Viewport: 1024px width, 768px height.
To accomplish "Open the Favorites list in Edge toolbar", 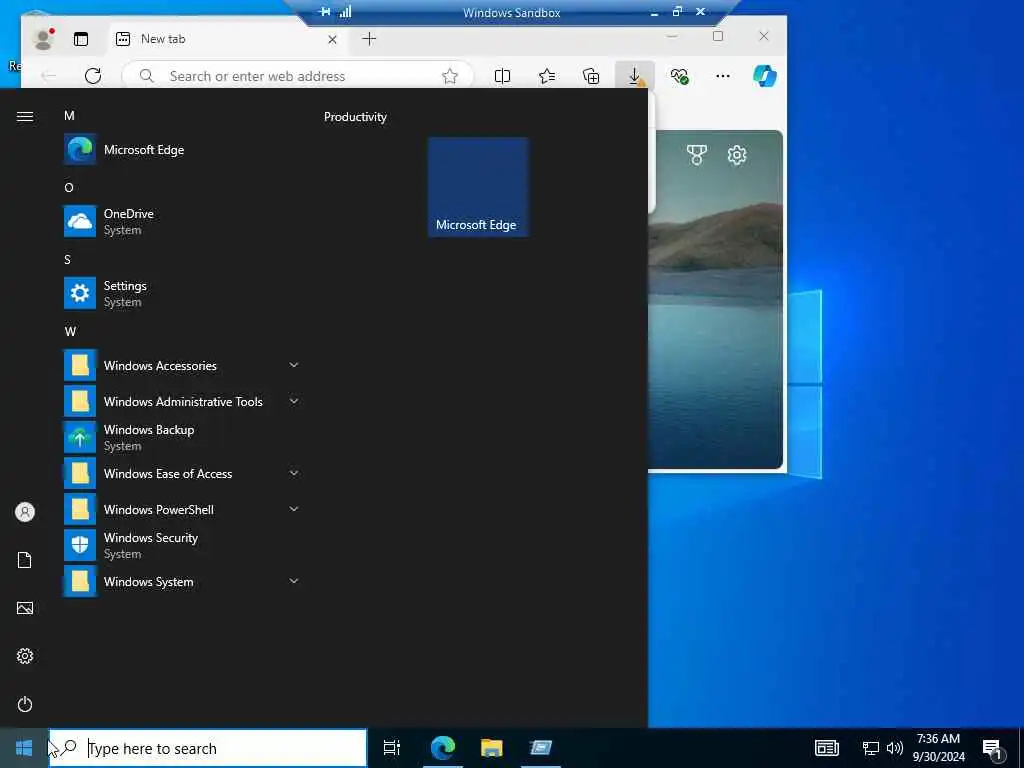I will pos(547,76).
